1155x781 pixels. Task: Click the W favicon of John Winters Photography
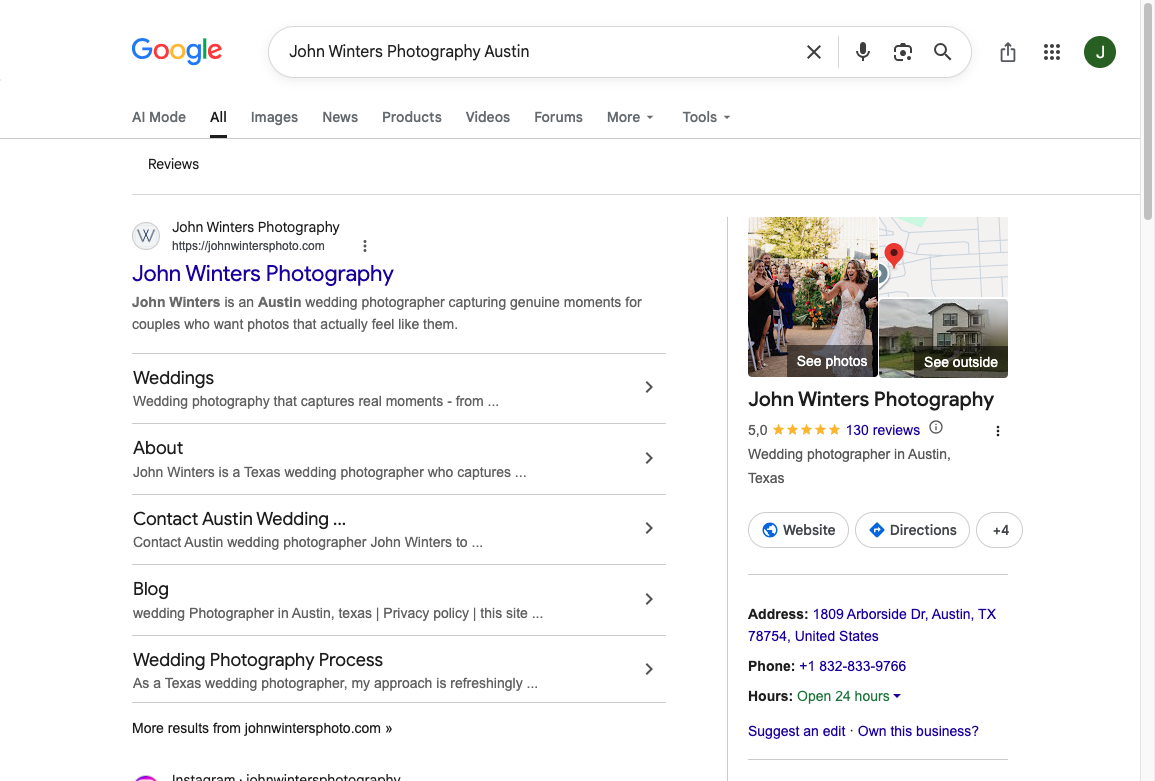tap(146, 237)
